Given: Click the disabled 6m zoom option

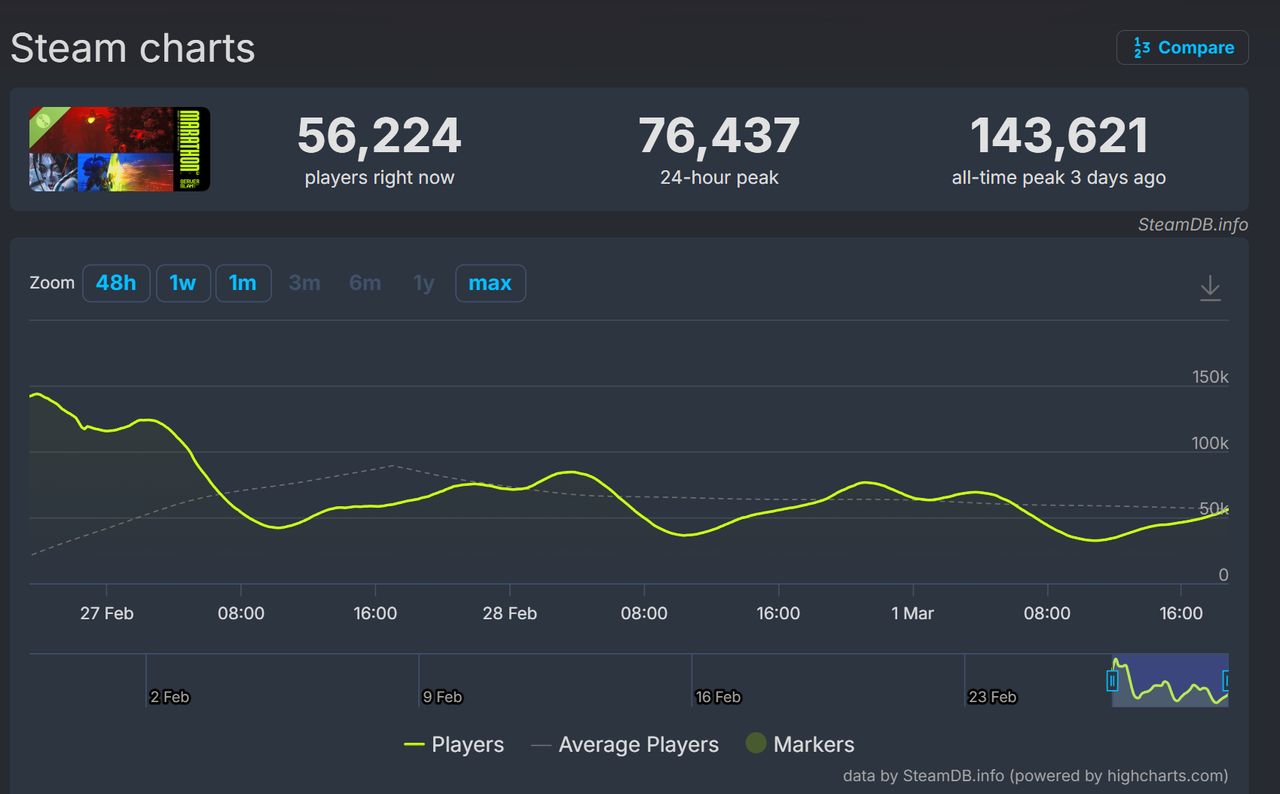Looking at the screenshot, I should pyautogui.click(x=365, y=283).
